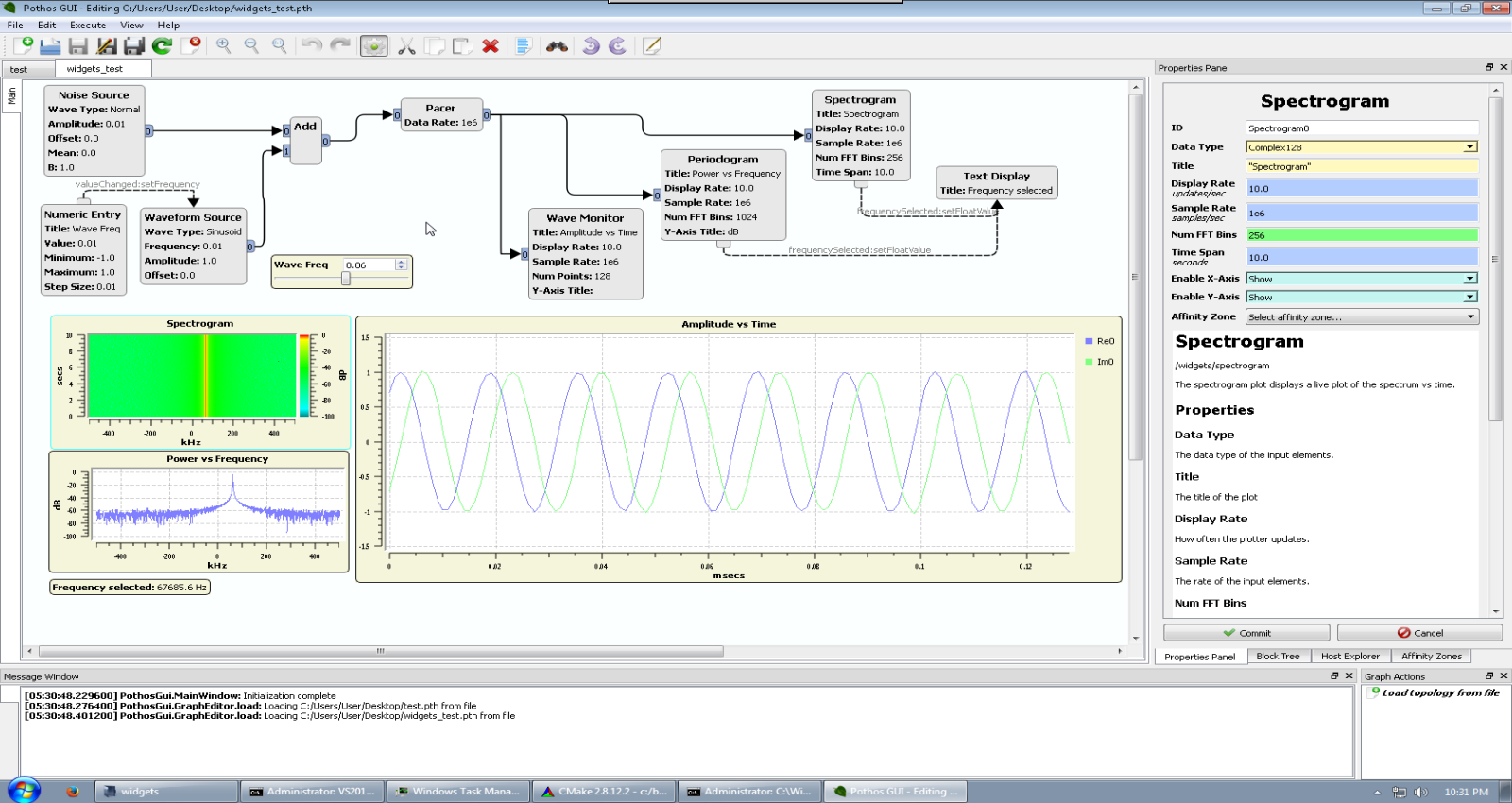Click the Reload green arrow icon

coord(163,45)
